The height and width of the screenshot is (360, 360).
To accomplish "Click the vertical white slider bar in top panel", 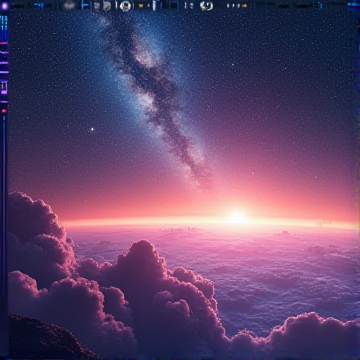I will click(154, 5).
